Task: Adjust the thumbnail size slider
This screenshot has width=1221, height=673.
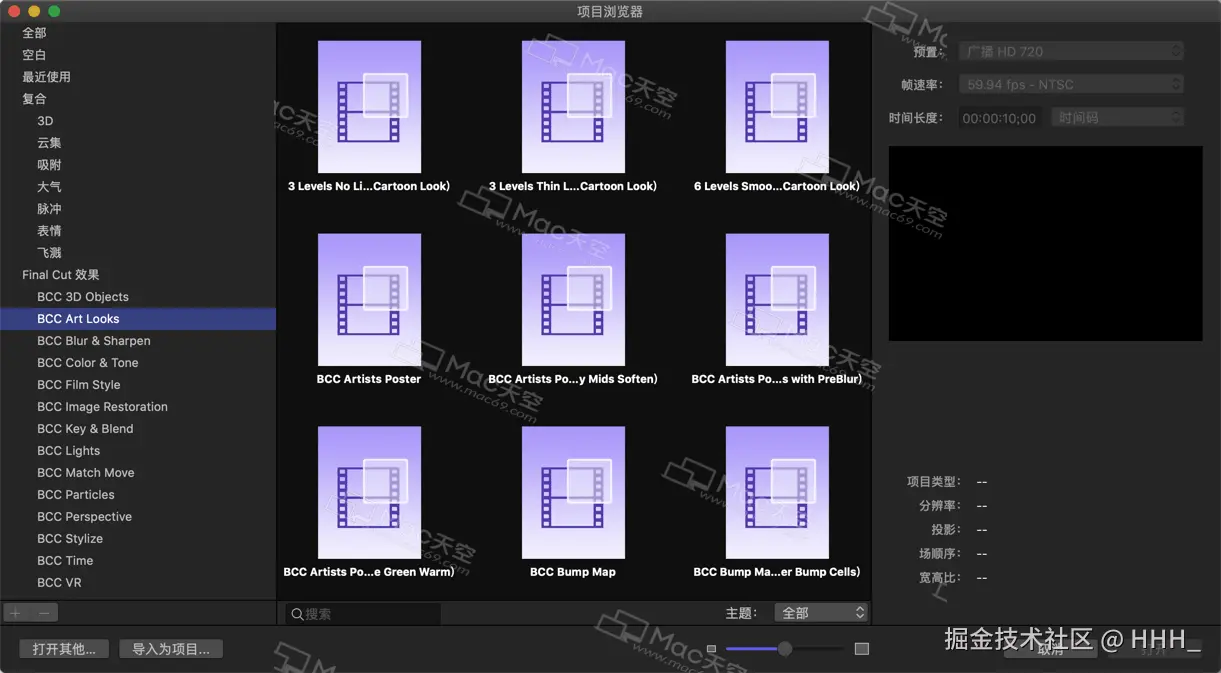Action: 785,649
